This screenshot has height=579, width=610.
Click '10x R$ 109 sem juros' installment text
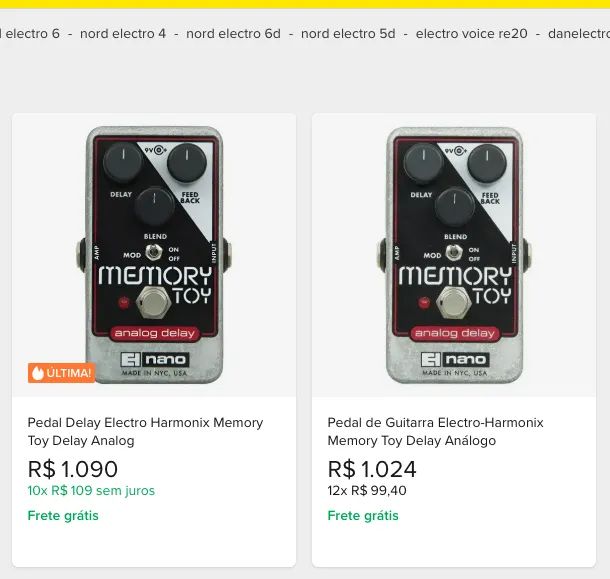tap(91, 491)
